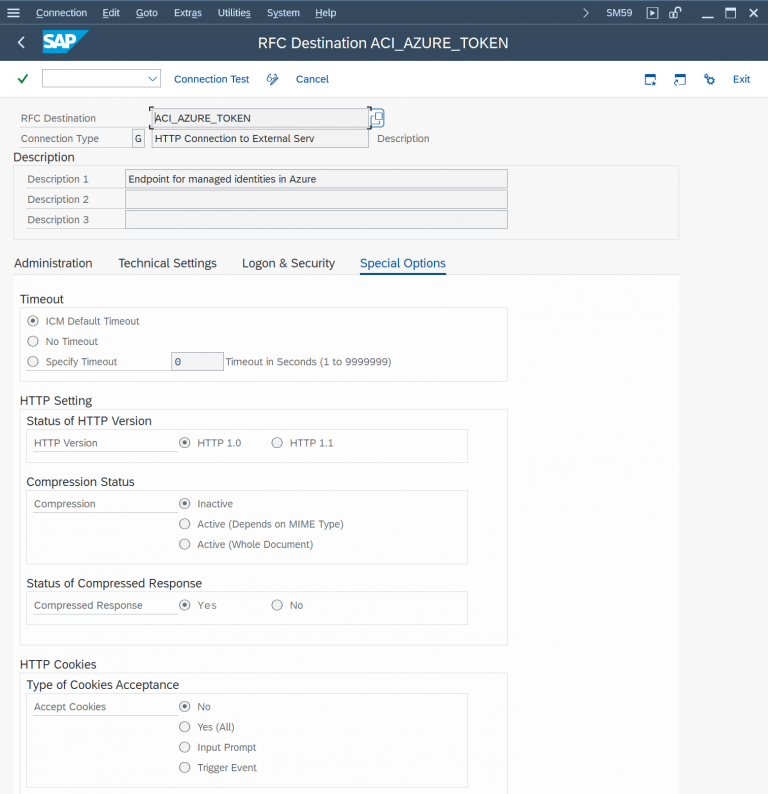The height and width of the screenshot is (794, 768).
Task: Switch to the Technical Settings tab
Action: point(168,263)
